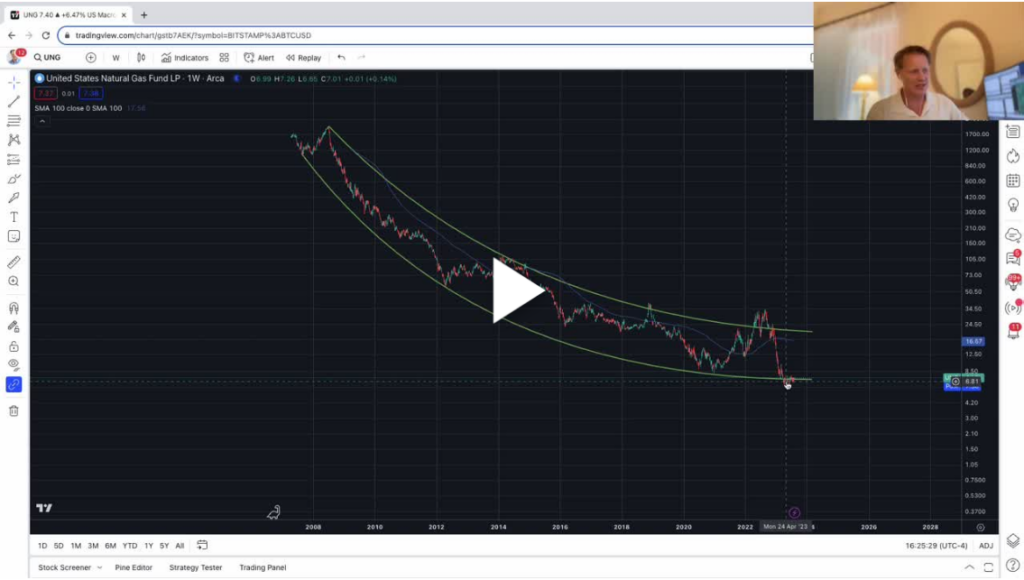Image resolution: width=1024 pixels, height=580 pixels.
Task: Click the 16:25:29 (UTC-4) timezone clock
Action: click(936, 545)
